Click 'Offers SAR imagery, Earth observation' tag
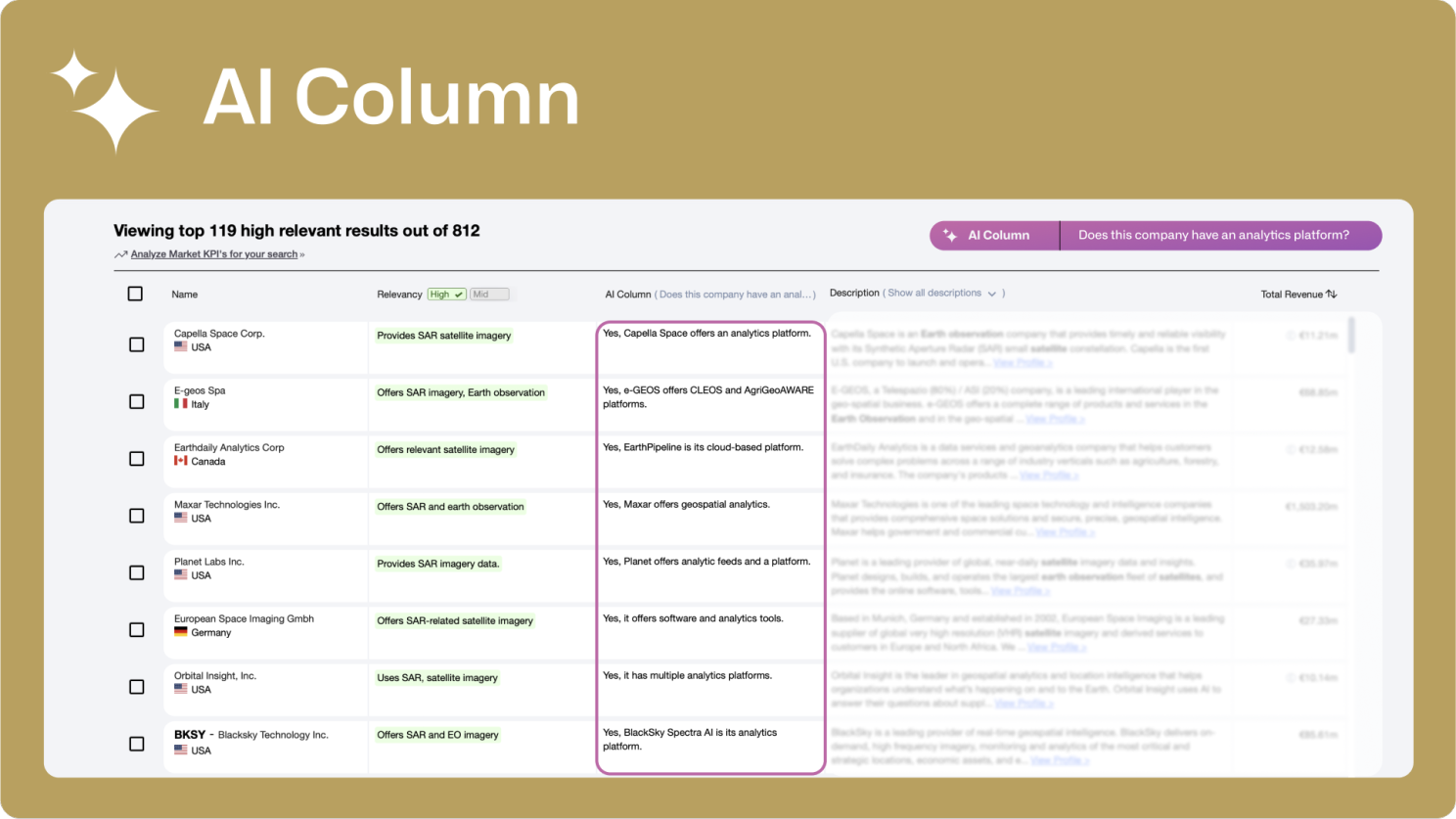The height and width of the screenshot is (819, 1456). [461, 392]
